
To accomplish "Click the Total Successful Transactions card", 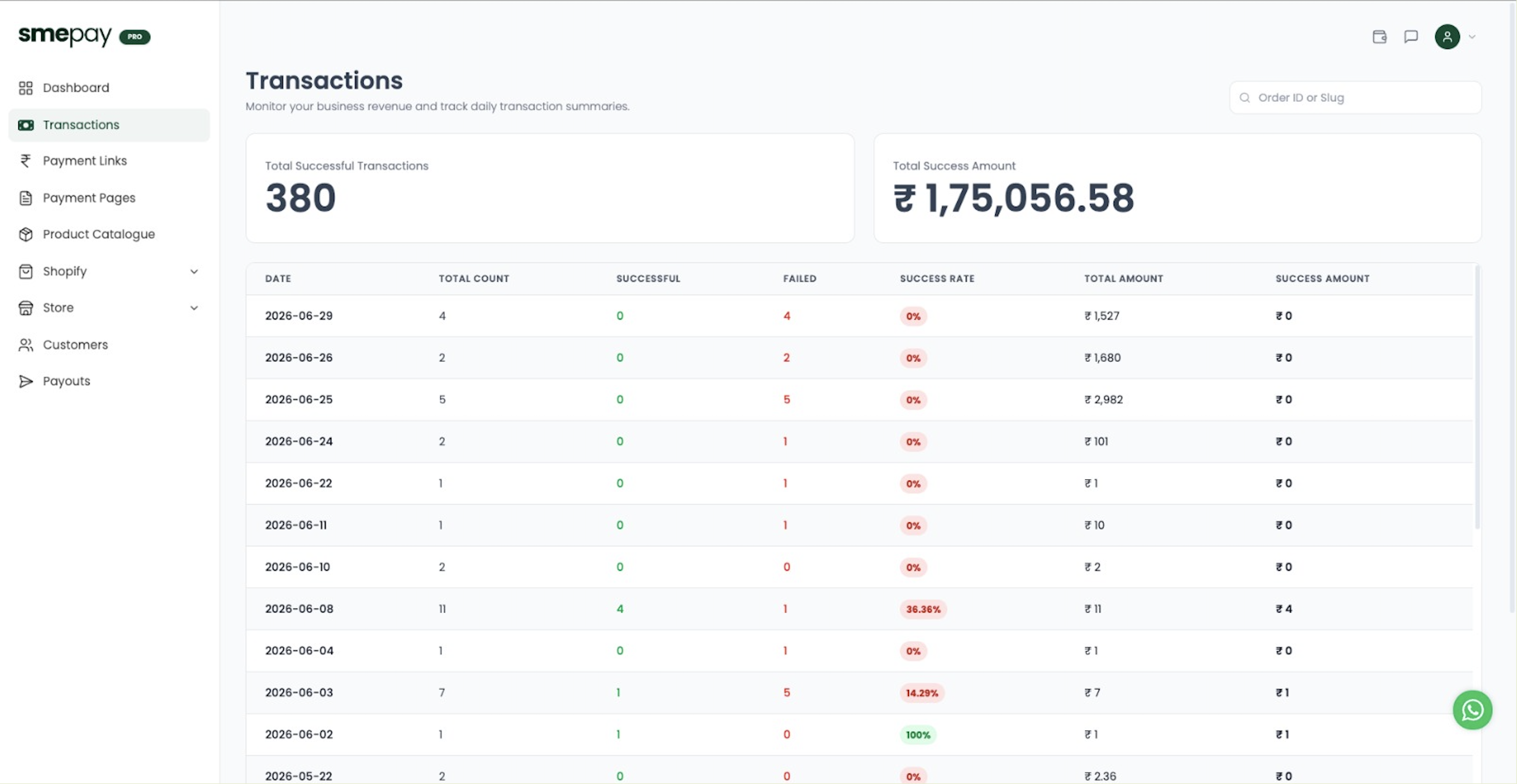I will (x=549, y=188).
